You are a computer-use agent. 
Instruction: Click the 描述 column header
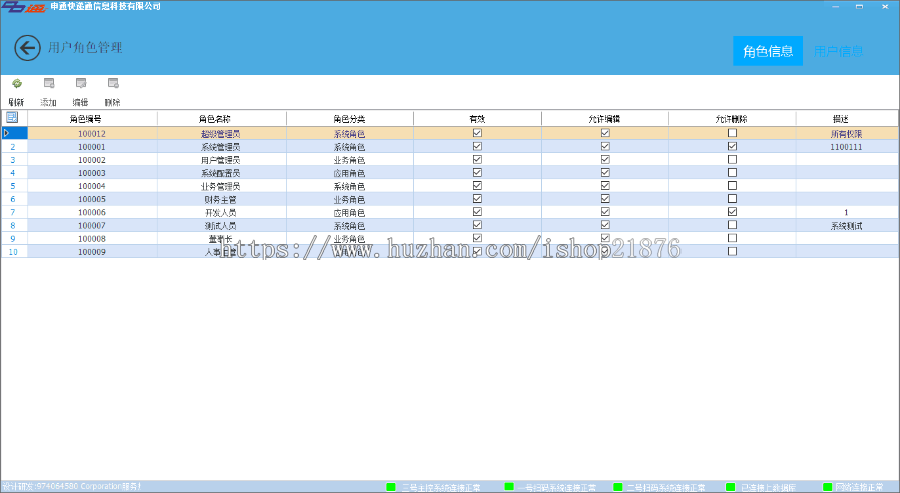tap(840, 119)
